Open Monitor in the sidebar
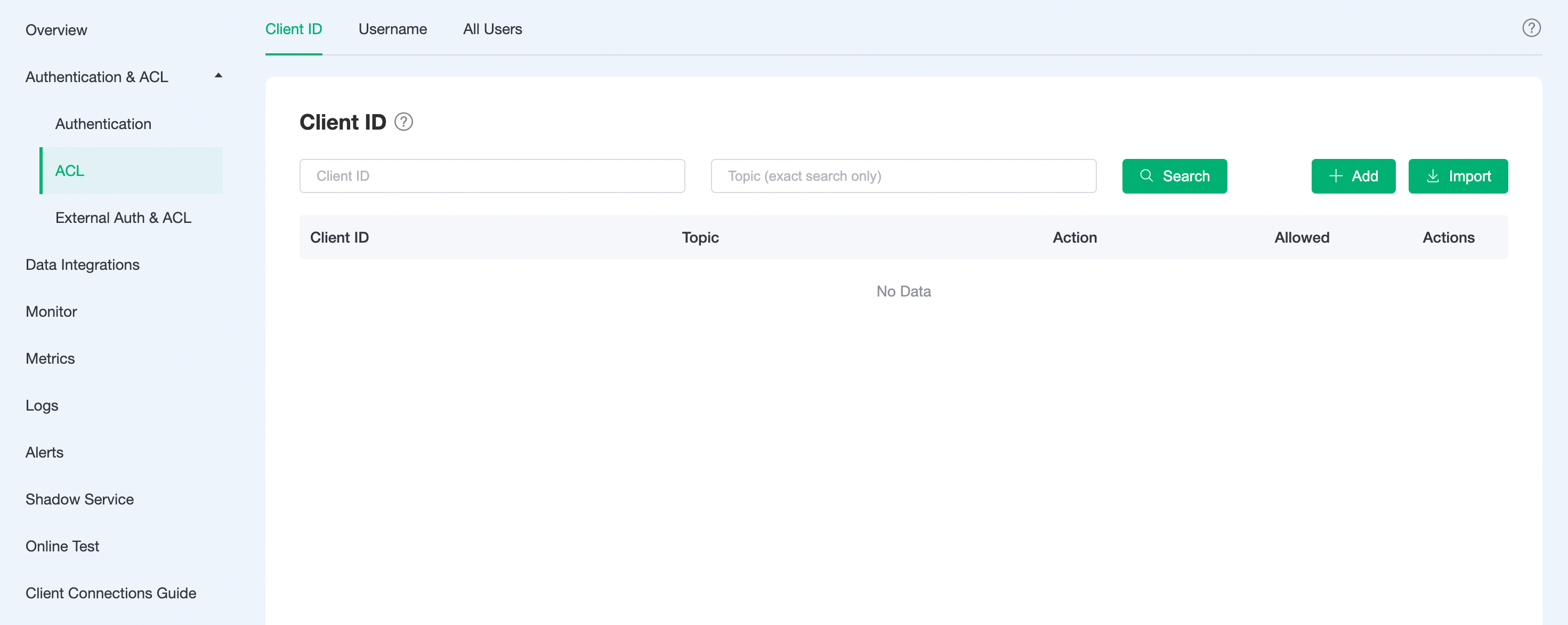1568x625 pixels. (51, 311)
